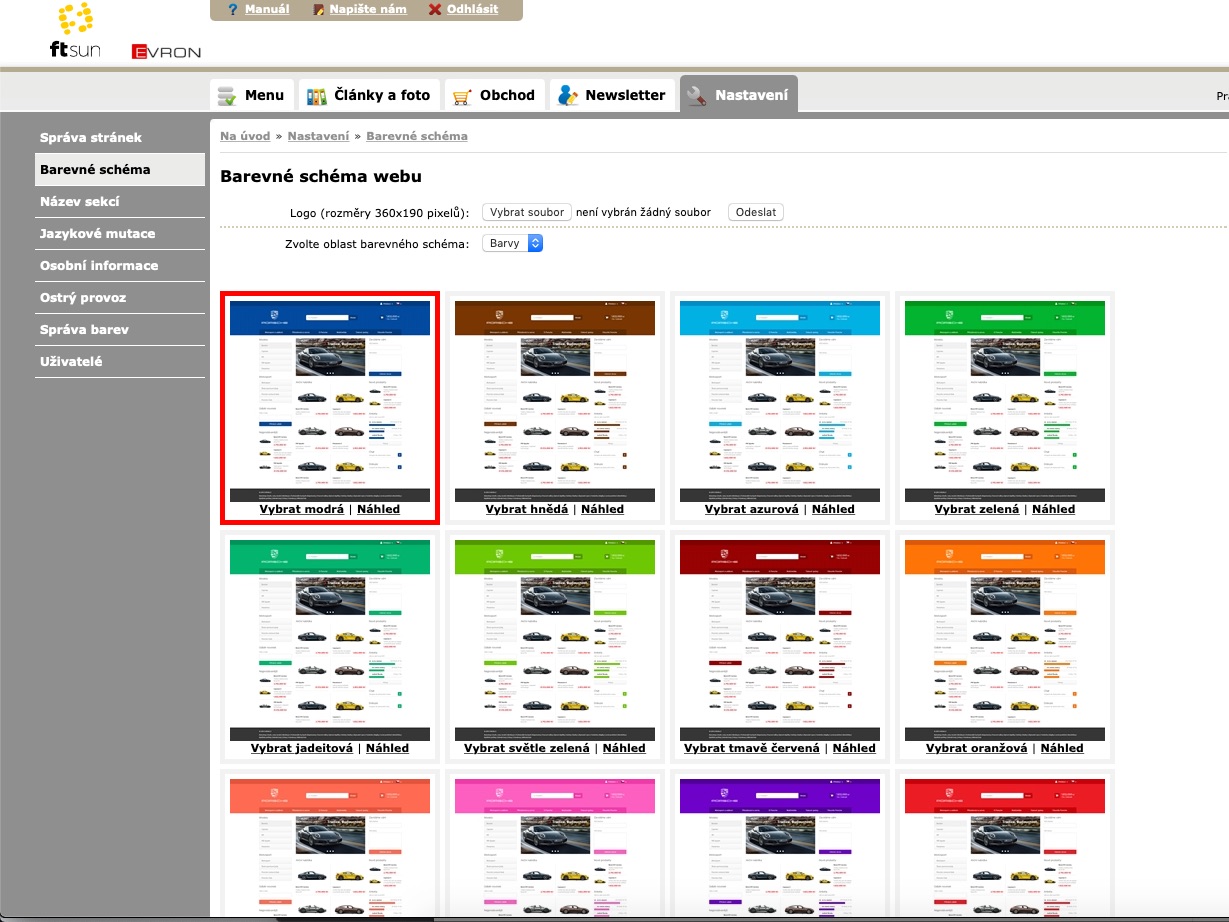Click the red X icon beside Odhlásit

click(x=434, y=9)
